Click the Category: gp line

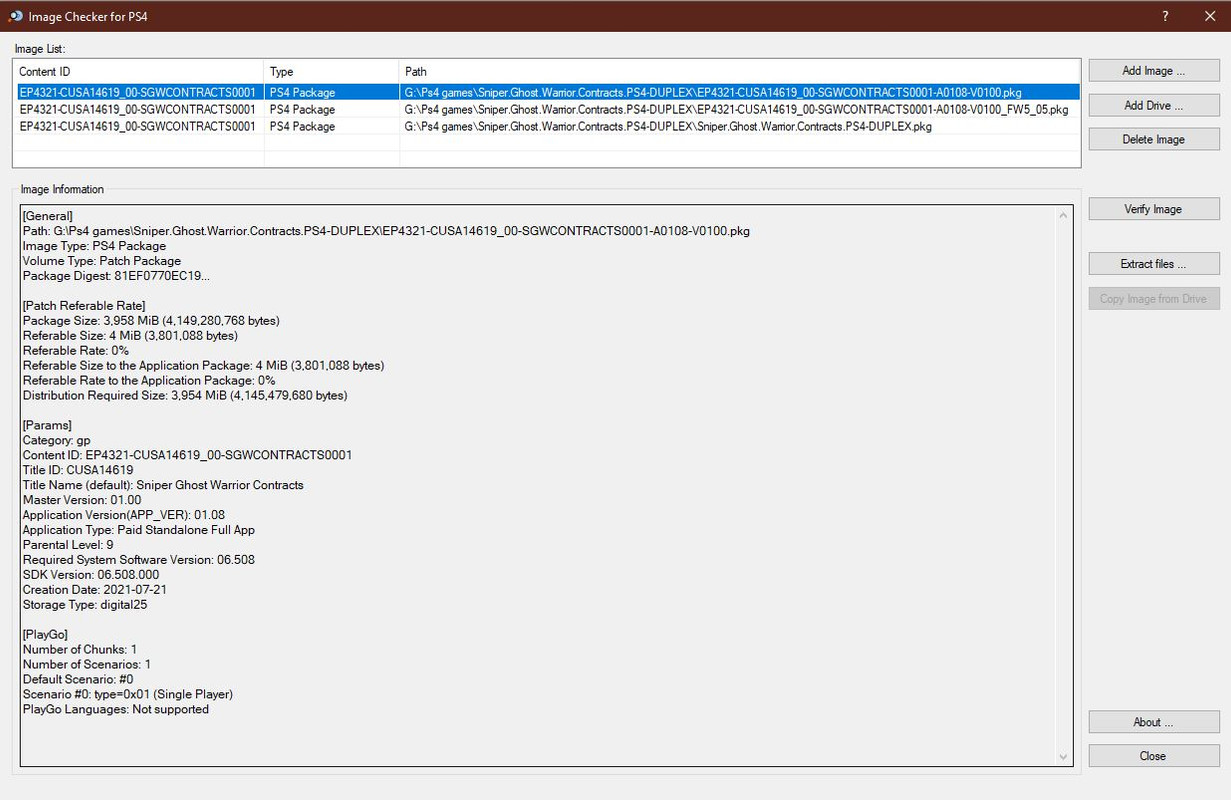click(x=56, y=440)
